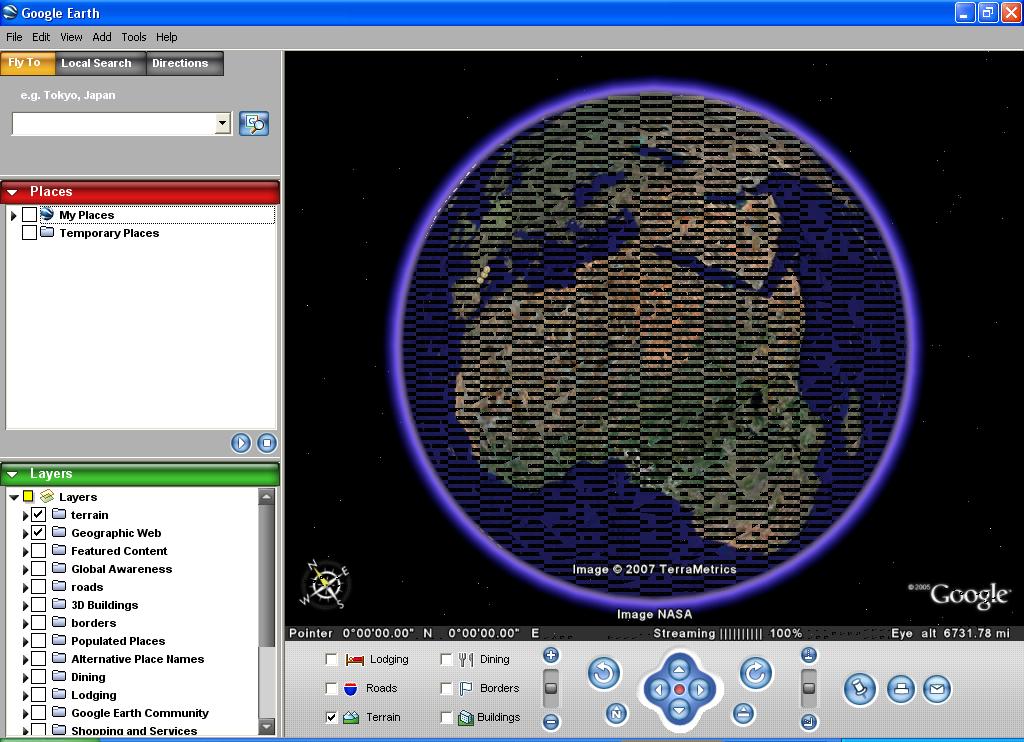Print the current view
Screen dimensions: 1024x742
pos(901,689)
